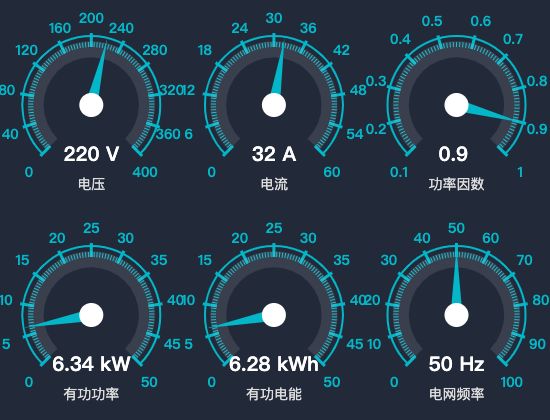Click the voltage gauge center hub
Image resolution: width=550 pixels, height=420 pixels.
pyautogui.click(x=91, y=105)
